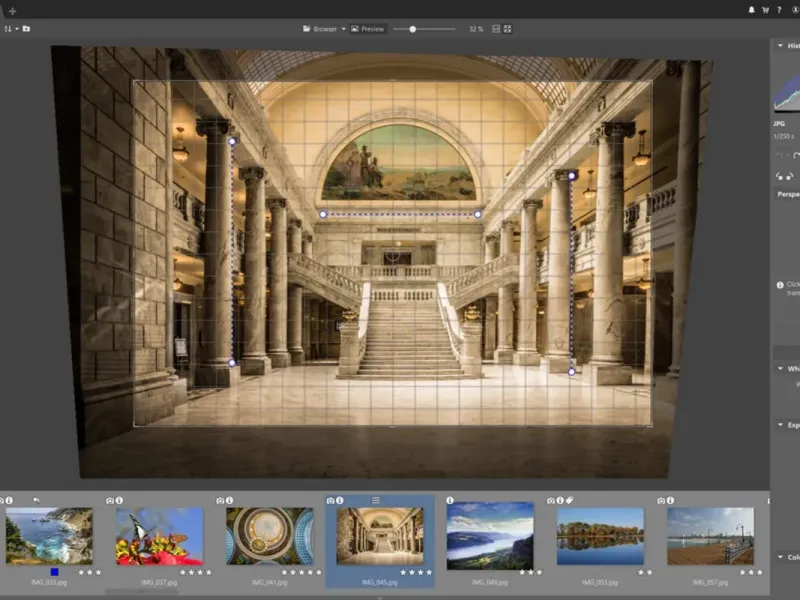Select the IMG_053.jpg lake thumbnail
The height and width of the screenshot is (600, 800).
(600, 536)
